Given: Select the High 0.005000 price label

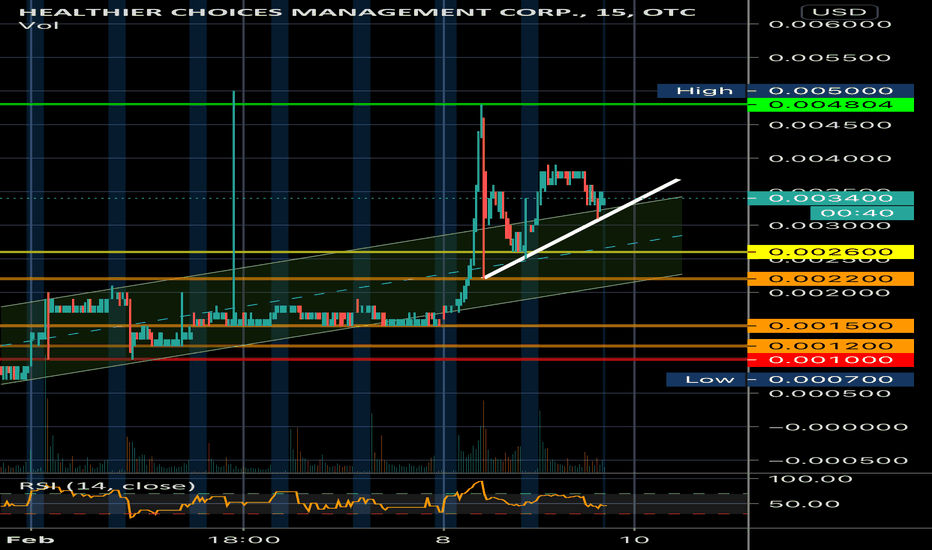Looking at the screenshot, I should (785, 90).
